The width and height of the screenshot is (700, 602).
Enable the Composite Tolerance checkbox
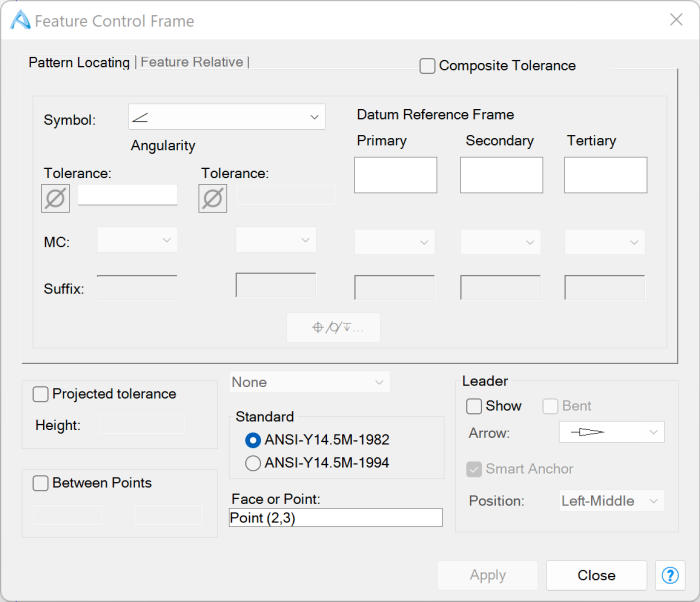428,66
